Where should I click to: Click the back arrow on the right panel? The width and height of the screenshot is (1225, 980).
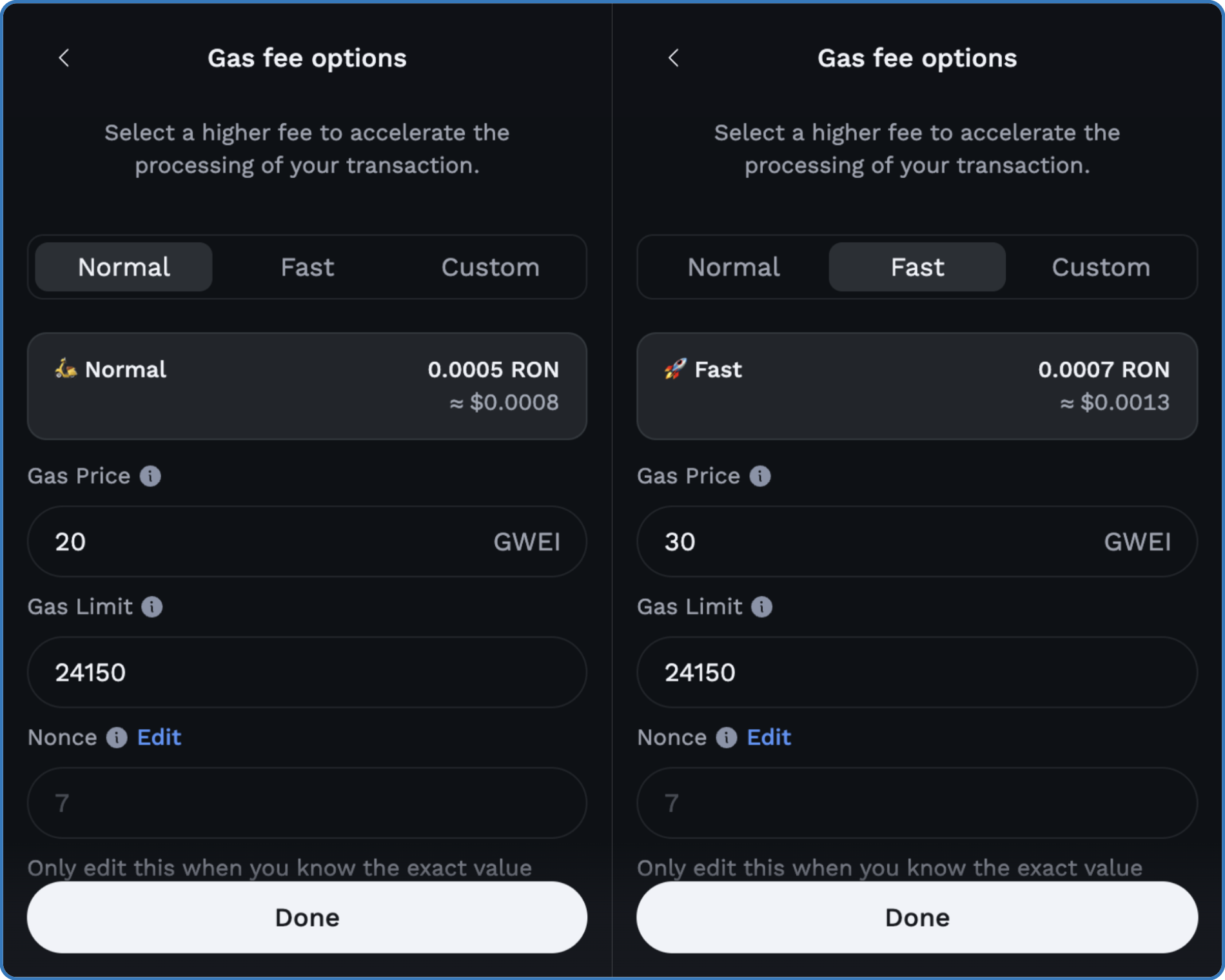tap(673, 58)
